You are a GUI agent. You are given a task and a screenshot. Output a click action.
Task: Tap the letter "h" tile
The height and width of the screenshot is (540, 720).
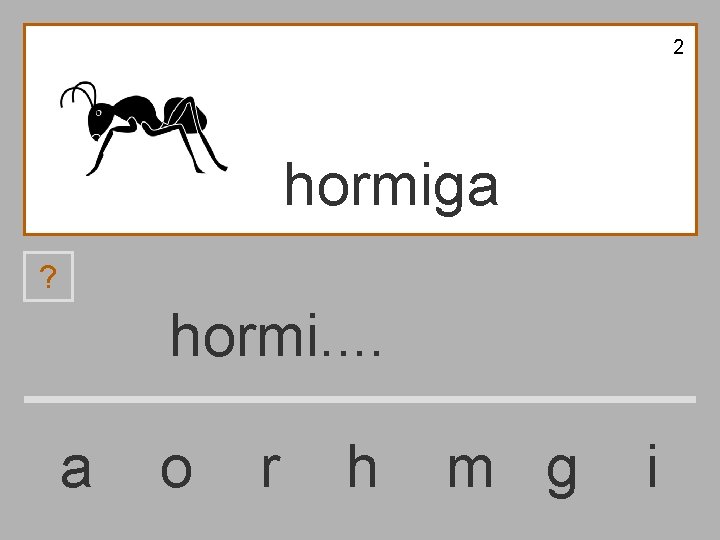[362, 465]
